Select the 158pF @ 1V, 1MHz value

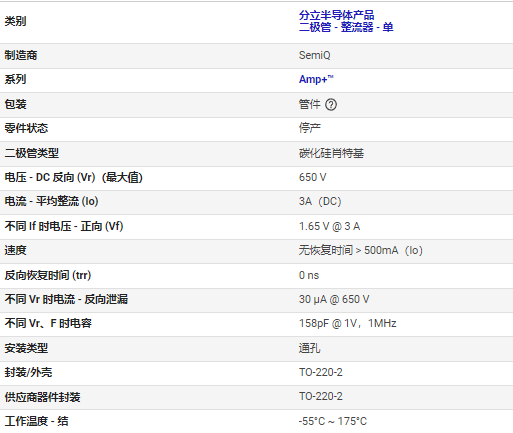pos(347,323)
